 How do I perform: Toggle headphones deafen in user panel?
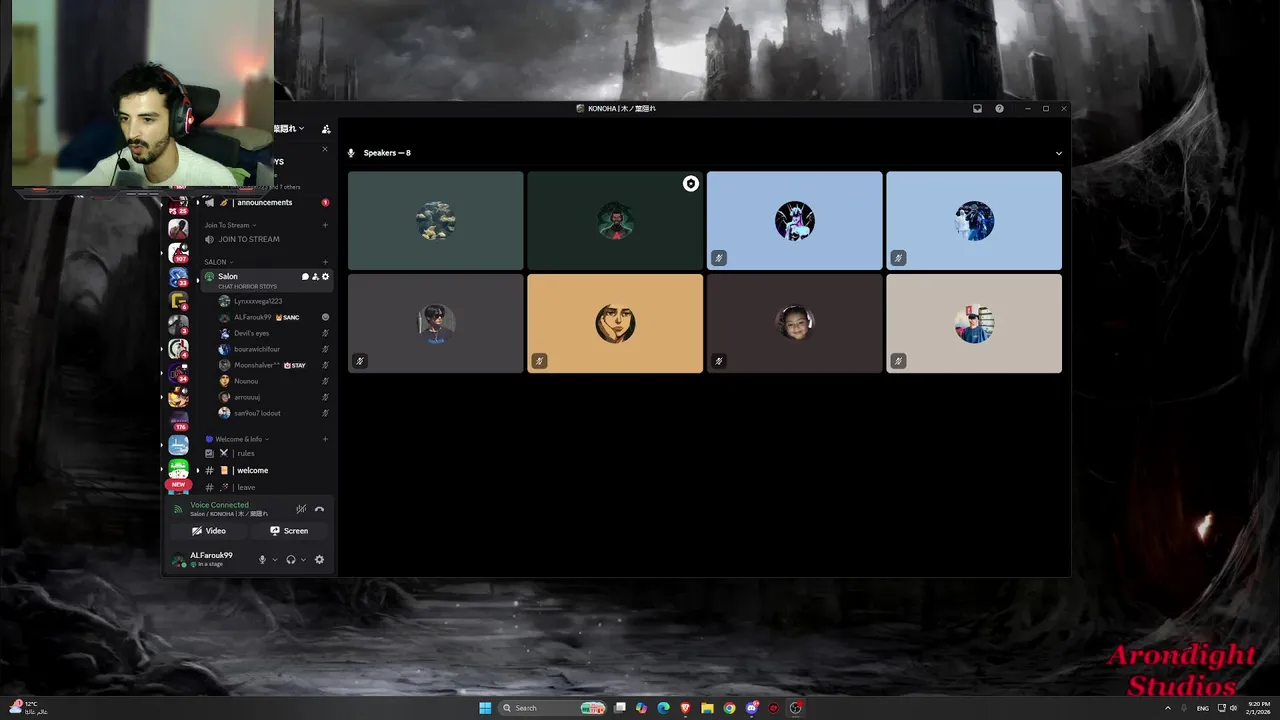(290, 559)
